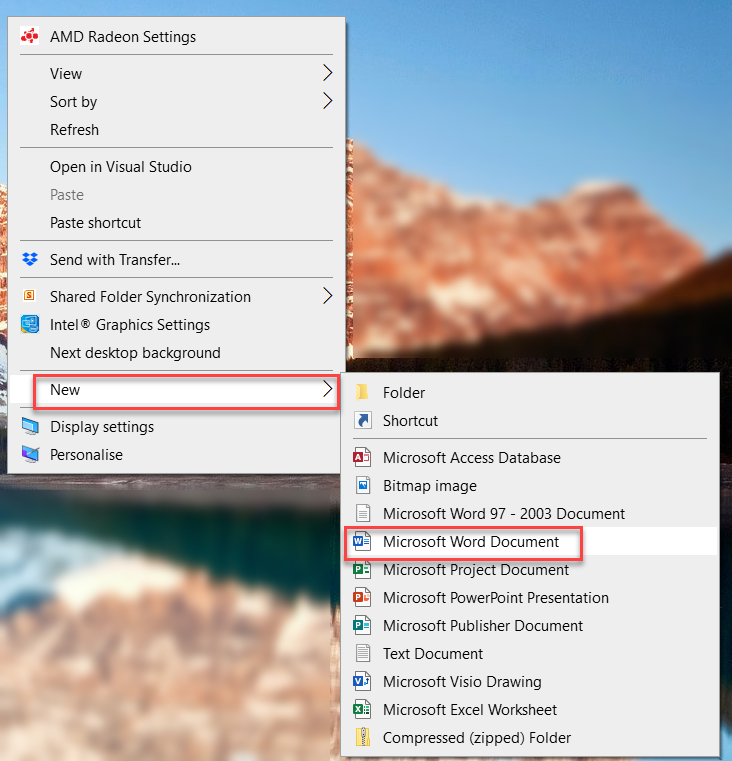Click the Bitmap image icon
The width and height of the screenshot is (732, 761).
pos(363,485)
